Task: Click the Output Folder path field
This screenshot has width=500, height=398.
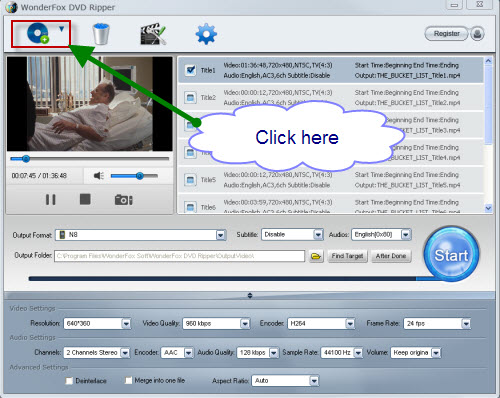Action: tap(179, 256)
